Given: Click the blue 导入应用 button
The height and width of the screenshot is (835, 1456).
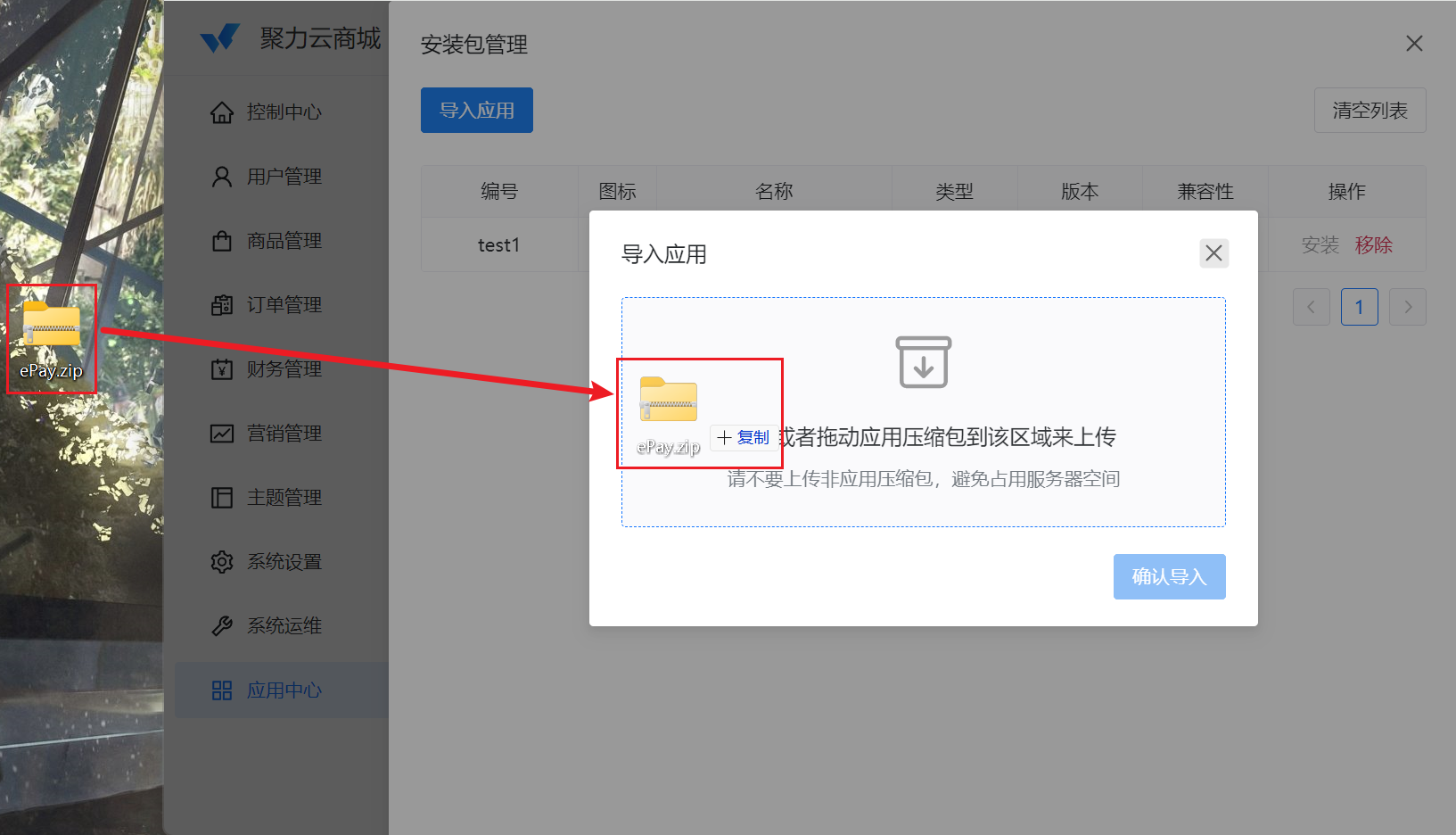Looking at the screenshot, I should [476, 111].
